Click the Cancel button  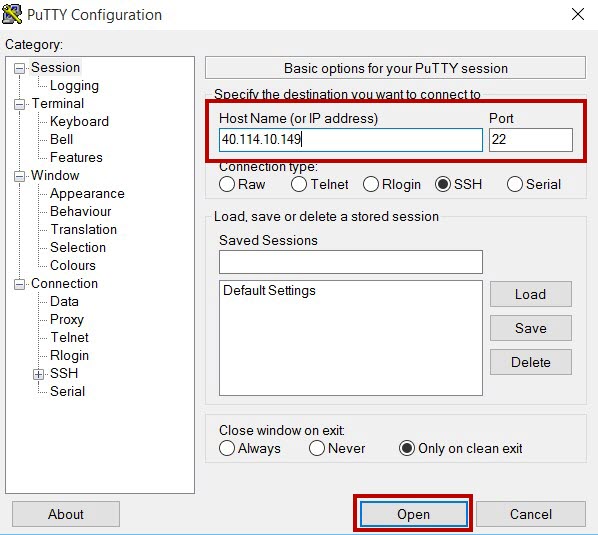[531, 514]
